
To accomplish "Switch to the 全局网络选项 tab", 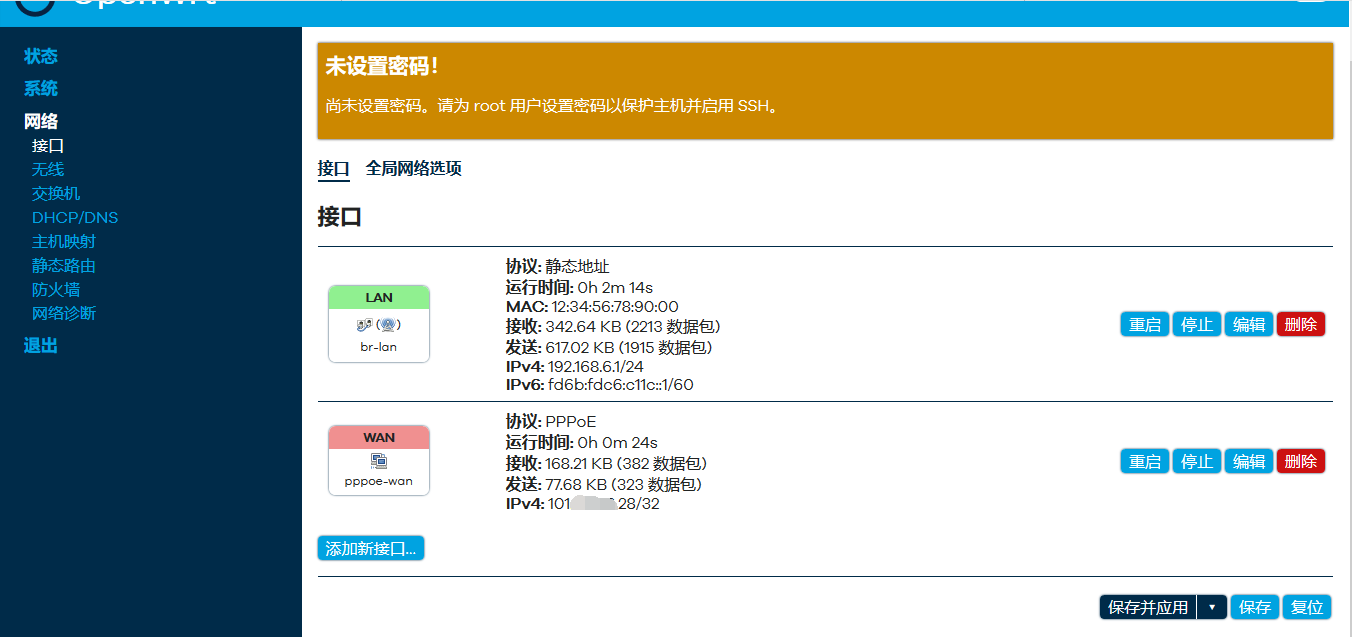I will [413, 168].
